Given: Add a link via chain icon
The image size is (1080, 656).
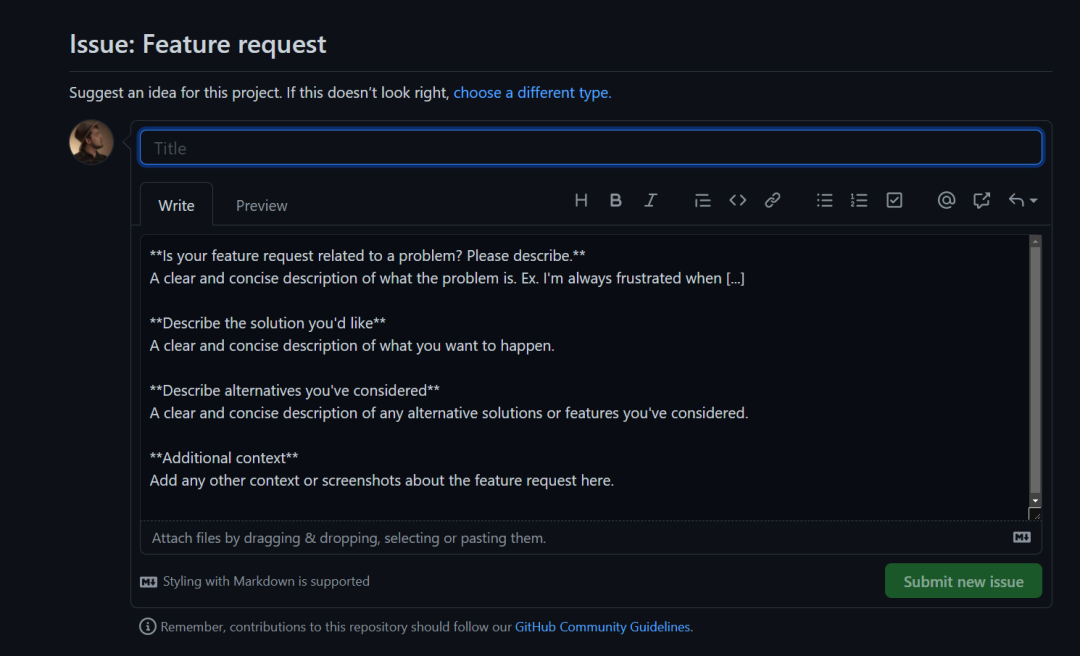Looking at the screenshot, I should [773, 200].
